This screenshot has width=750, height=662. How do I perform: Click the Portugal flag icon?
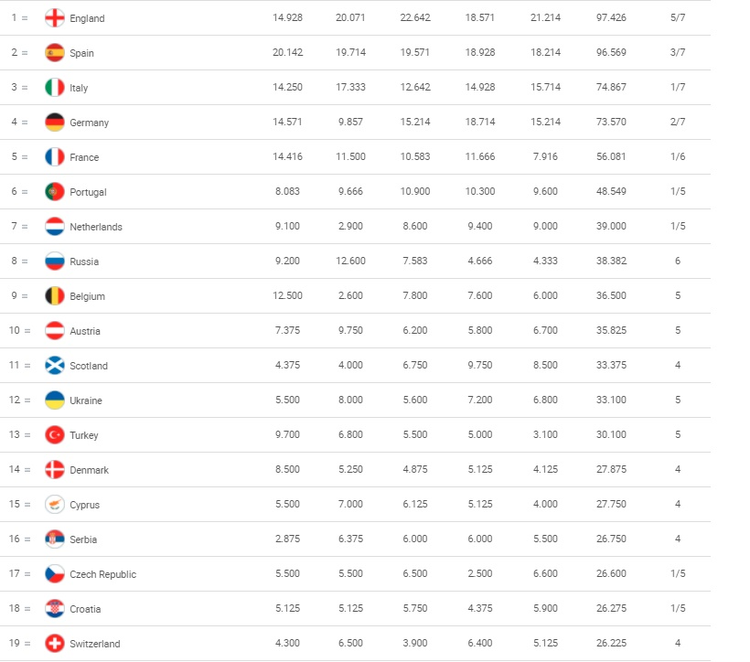[x=55, y=192]
